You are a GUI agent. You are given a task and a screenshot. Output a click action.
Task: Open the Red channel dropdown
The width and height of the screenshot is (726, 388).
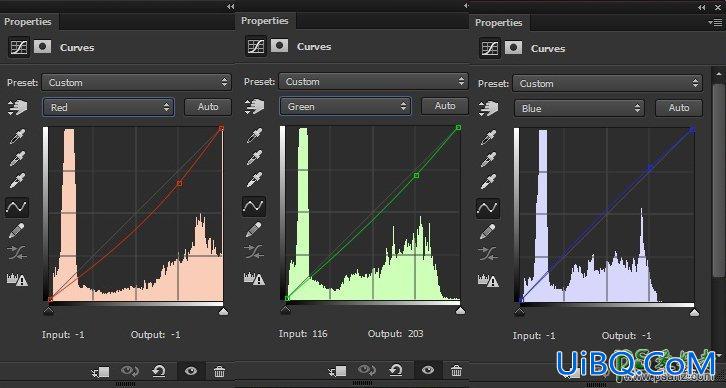(108, 107)
